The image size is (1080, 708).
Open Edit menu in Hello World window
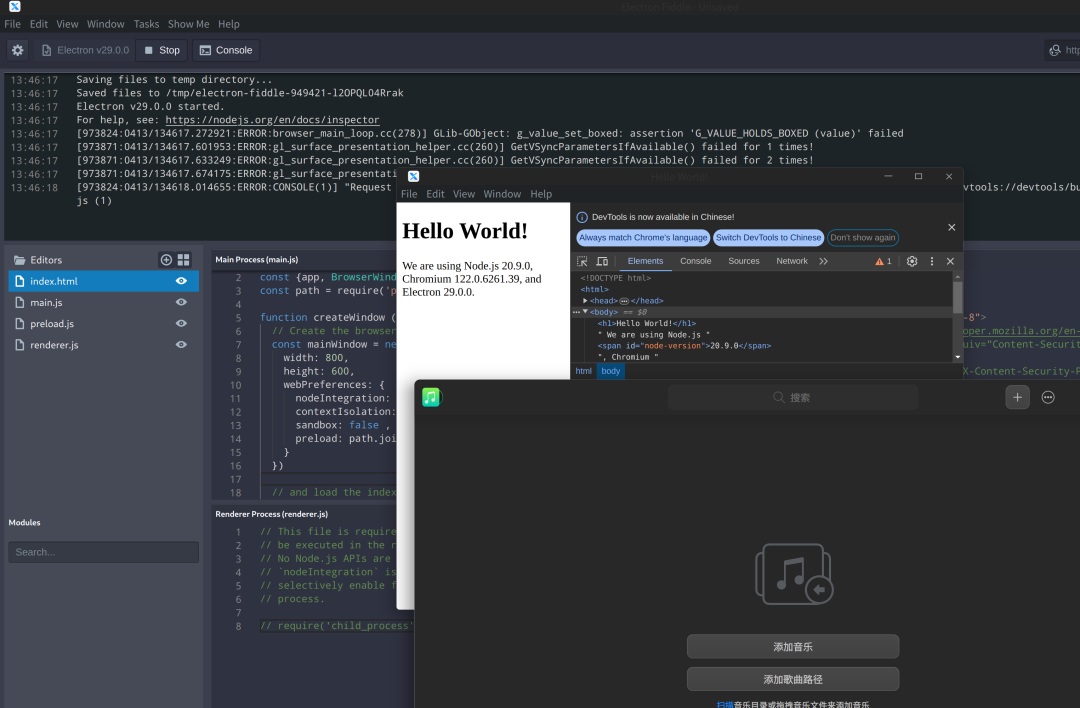click(435, 194)
